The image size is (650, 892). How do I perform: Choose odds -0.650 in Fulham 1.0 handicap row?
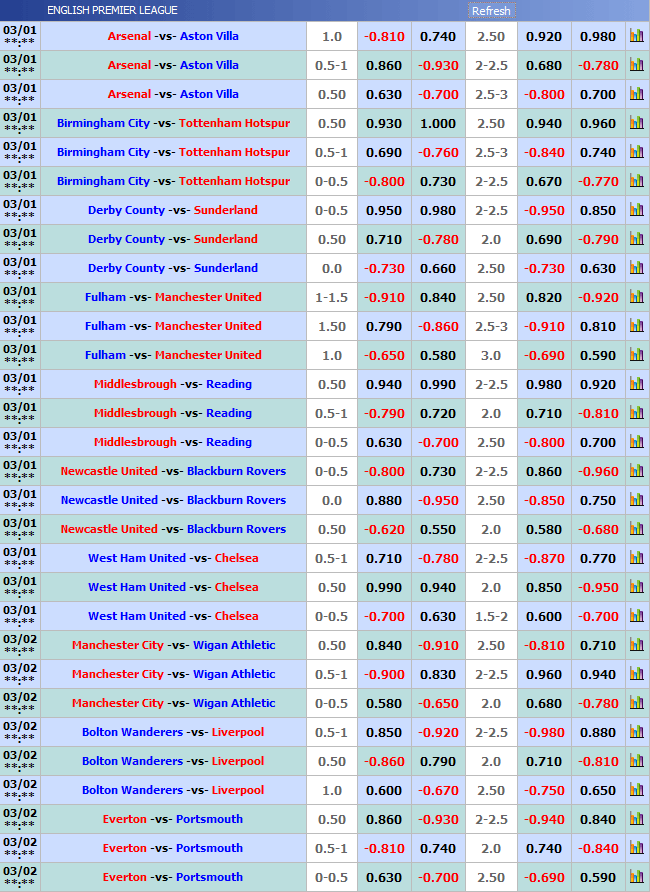(x=384, y=356)
